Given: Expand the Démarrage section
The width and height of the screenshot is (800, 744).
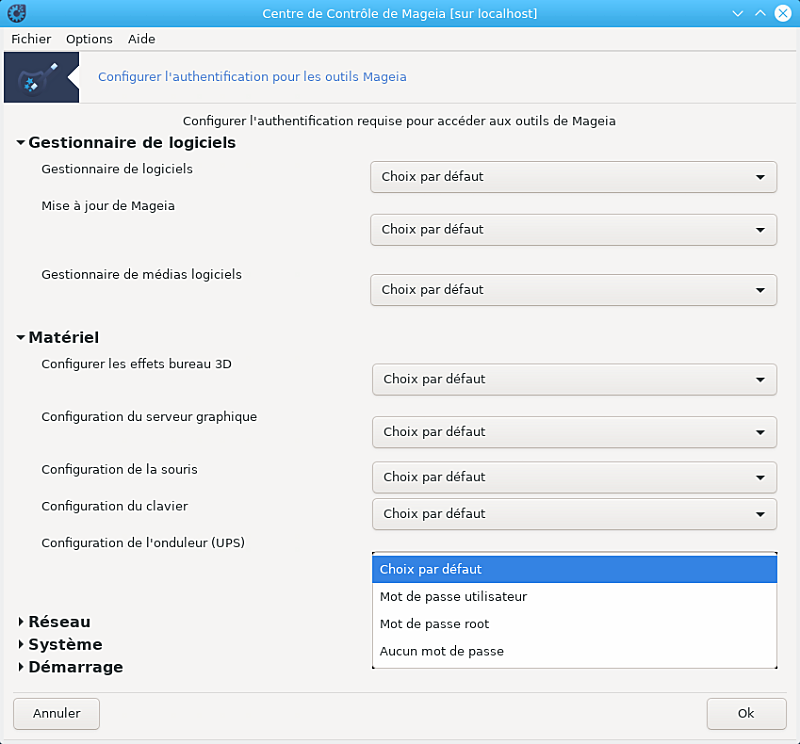Looking at the screenshot, I should click(20, 667).
